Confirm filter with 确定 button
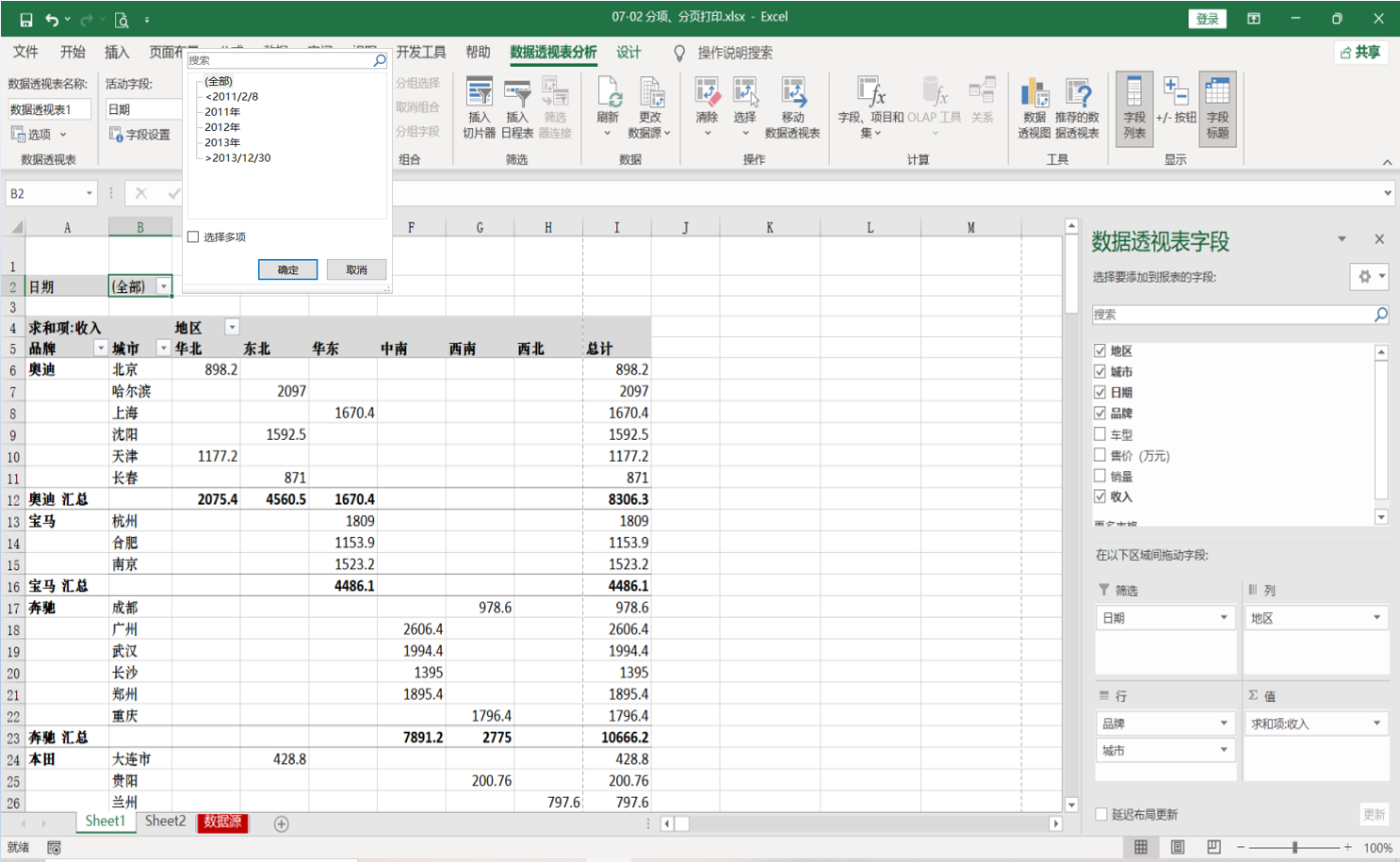Viewport: 1400px width, 862px height. 287,269
